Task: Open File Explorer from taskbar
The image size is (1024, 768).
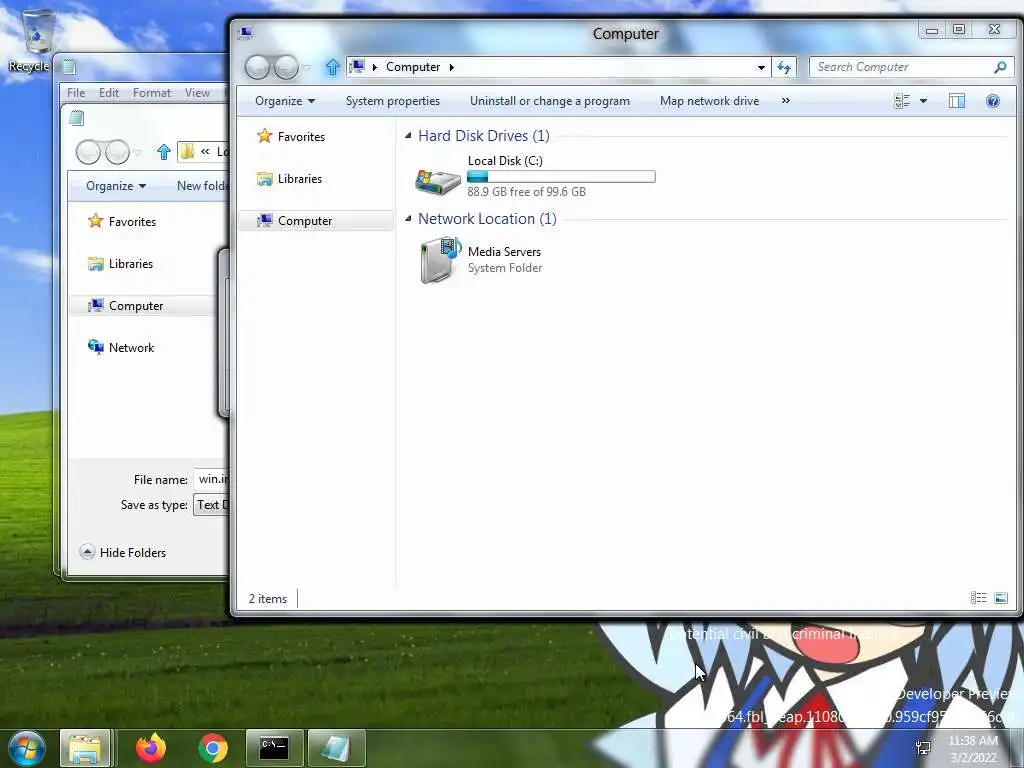Action: (86, 748)
